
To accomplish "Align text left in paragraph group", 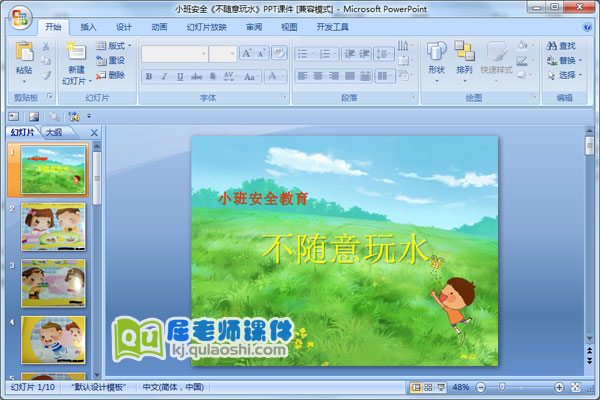I will pyautogui.click(x=302, y=76).
